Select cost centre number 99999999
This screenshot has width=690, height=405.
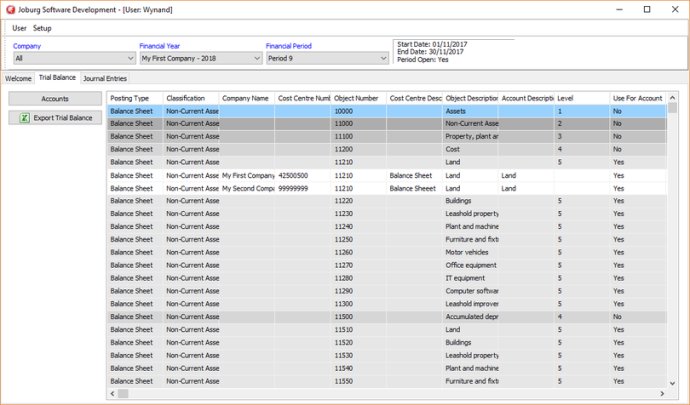[303, 188]
